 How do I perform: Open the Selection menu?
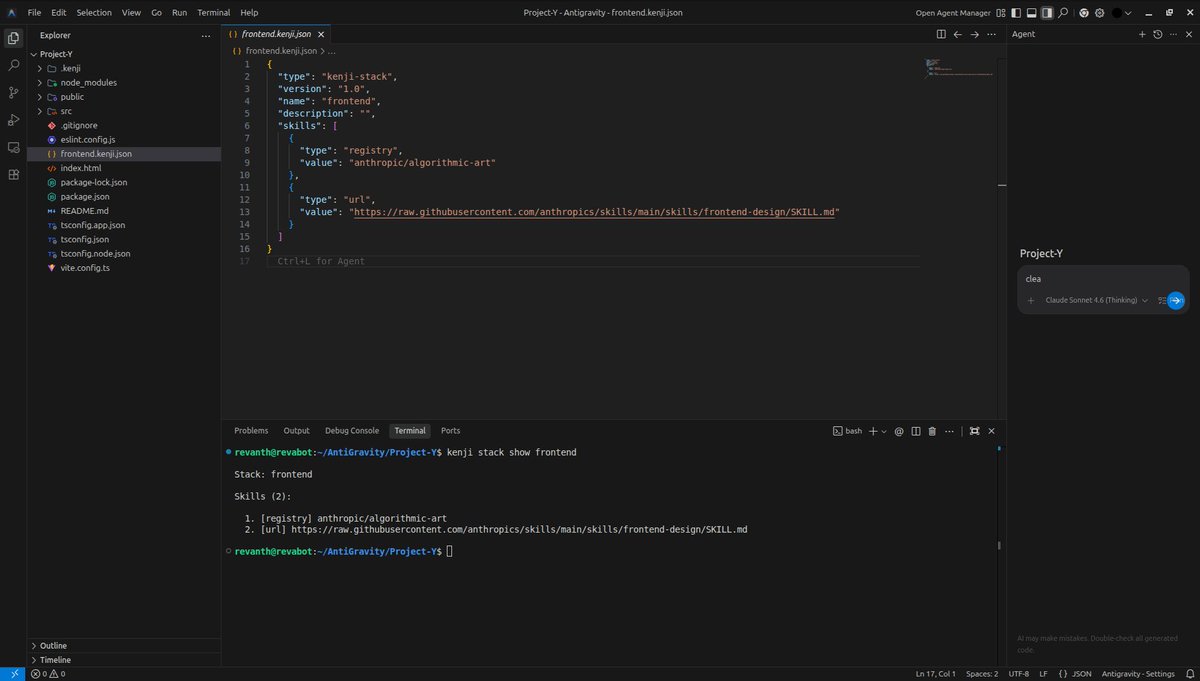(94, 13)
